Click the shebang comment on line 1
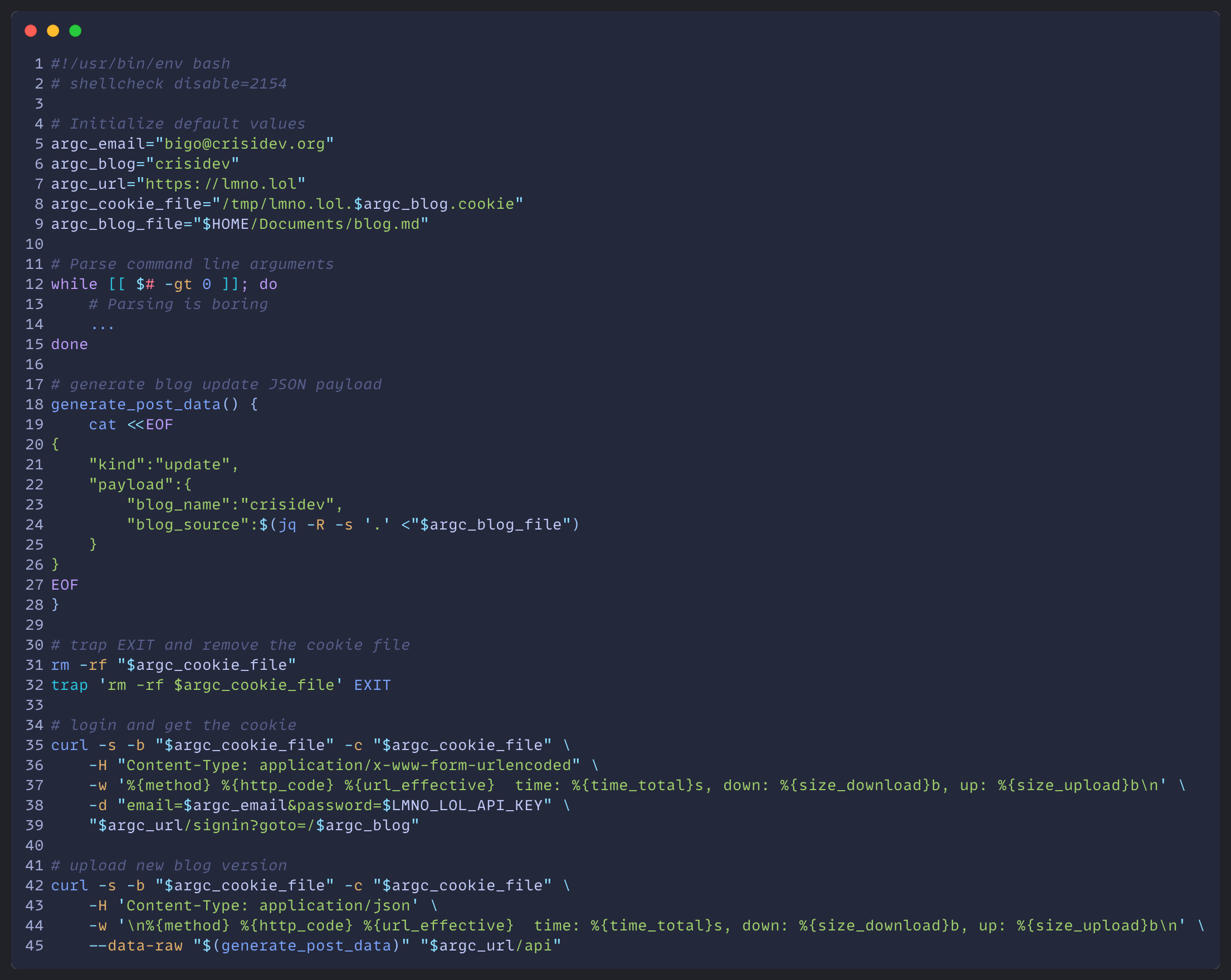The width and height of the screenshot is (1231, 980). pyautogui.click(x=140, y=63)
